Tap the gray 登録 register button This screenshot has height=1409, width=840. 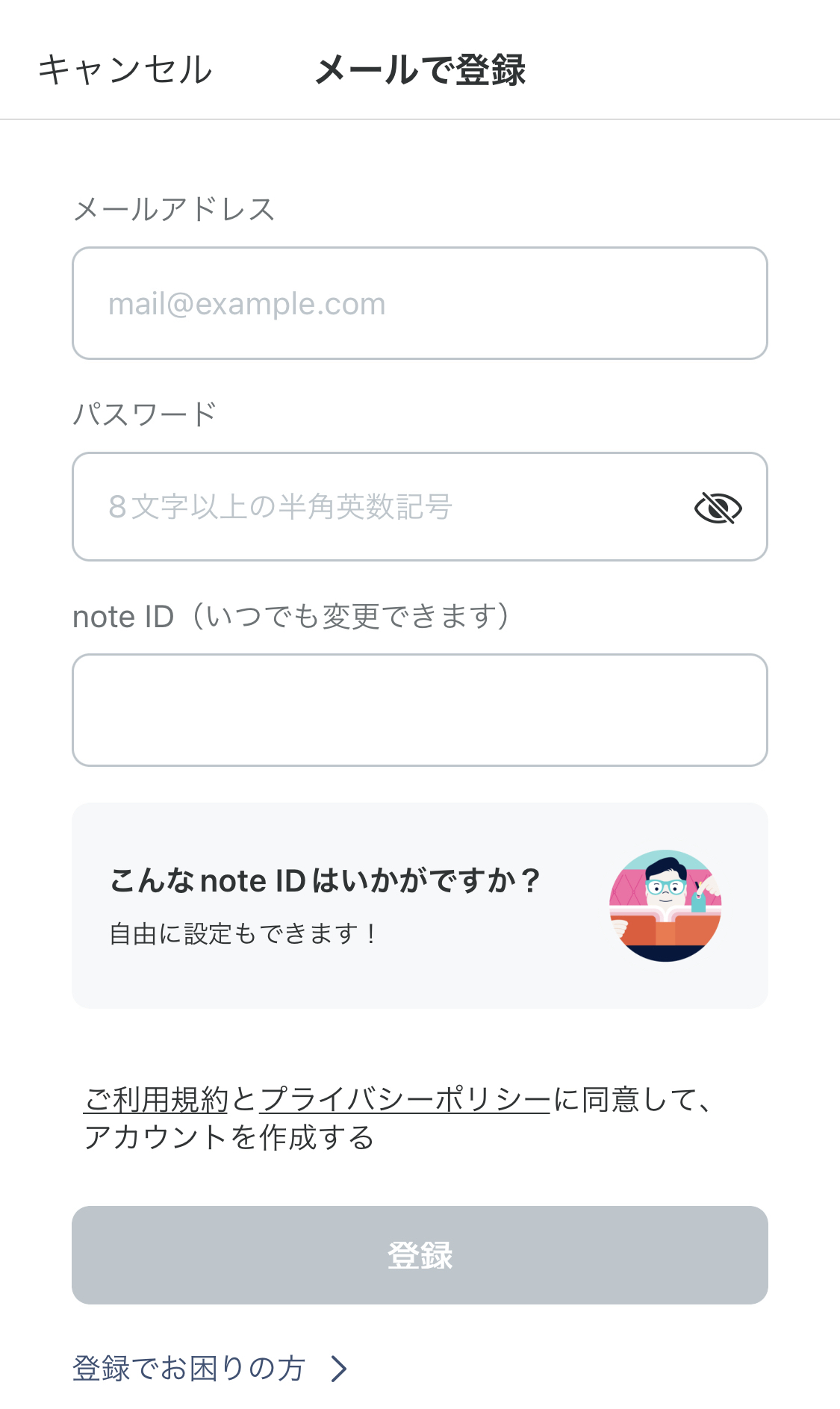click(420, 1255)
